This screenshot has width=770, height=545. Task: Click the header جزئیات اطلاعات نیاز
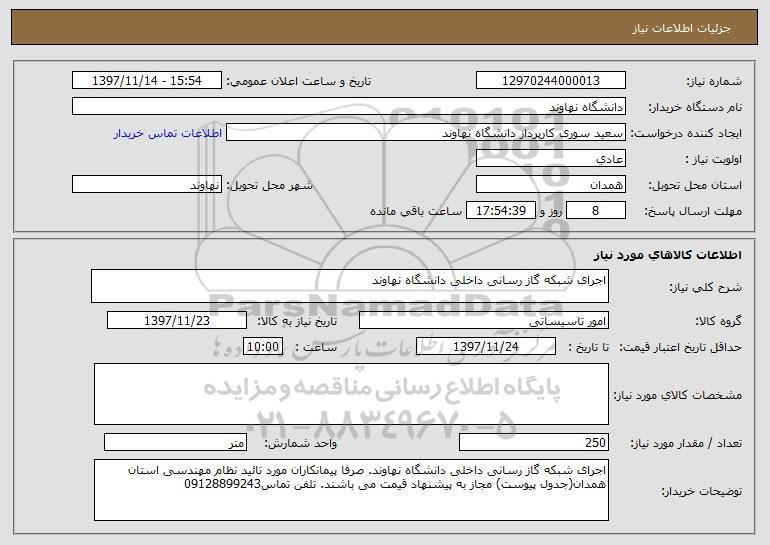tap(681, 28)
